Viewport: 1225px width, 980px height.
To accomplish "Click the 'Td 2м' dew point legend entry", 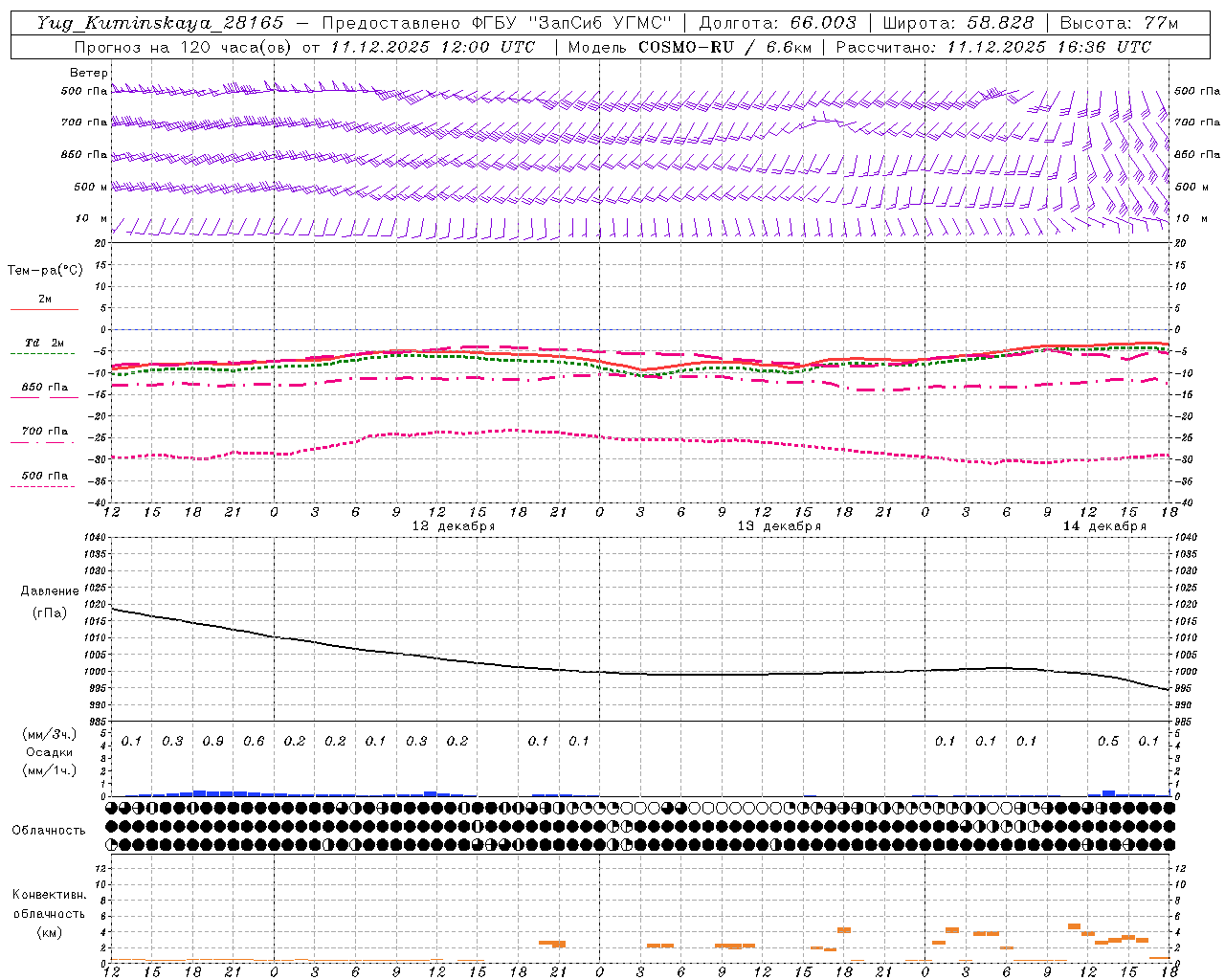I will point(44,343).
